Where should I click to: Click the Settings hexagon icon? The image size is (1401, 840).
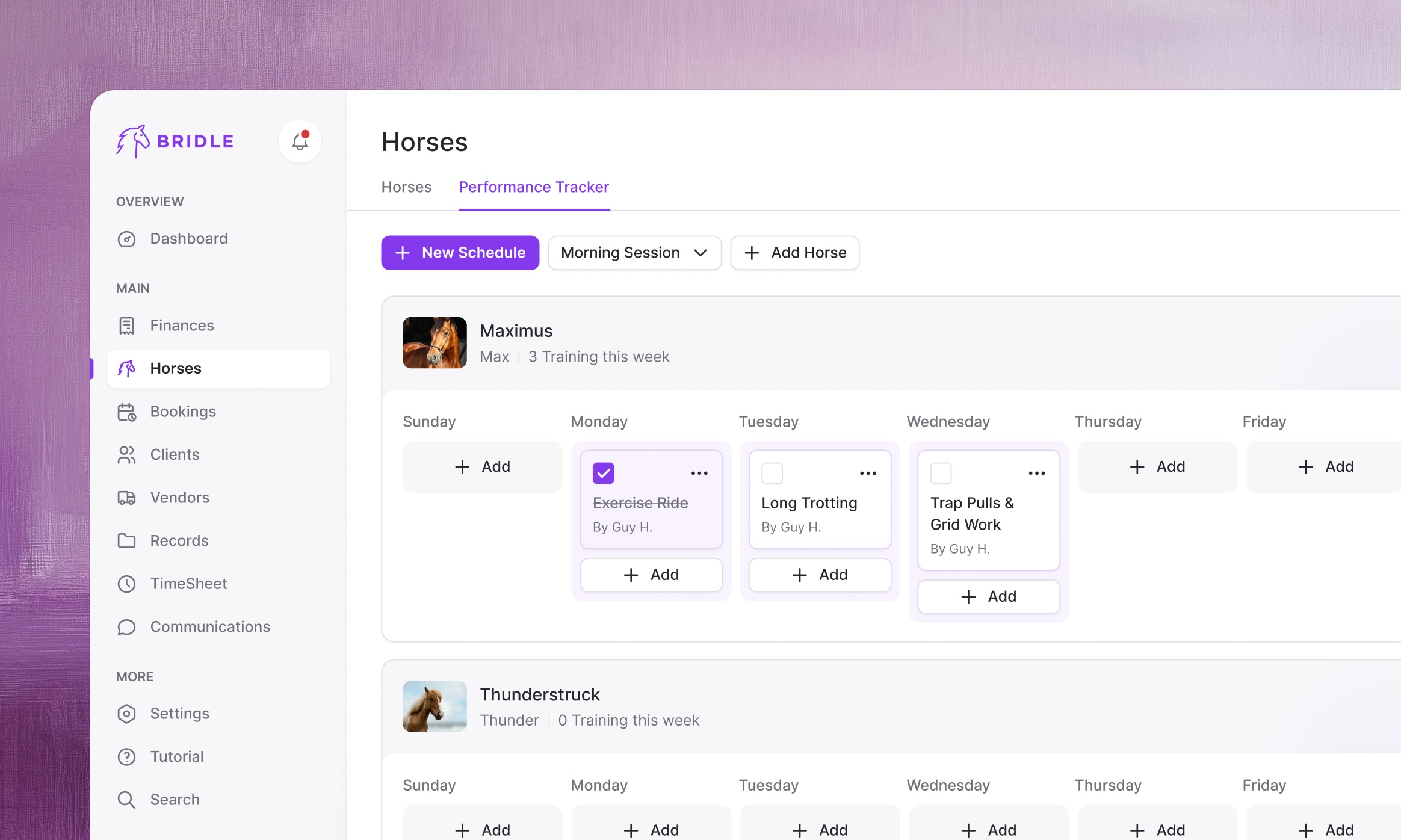[x=126, y=714]
